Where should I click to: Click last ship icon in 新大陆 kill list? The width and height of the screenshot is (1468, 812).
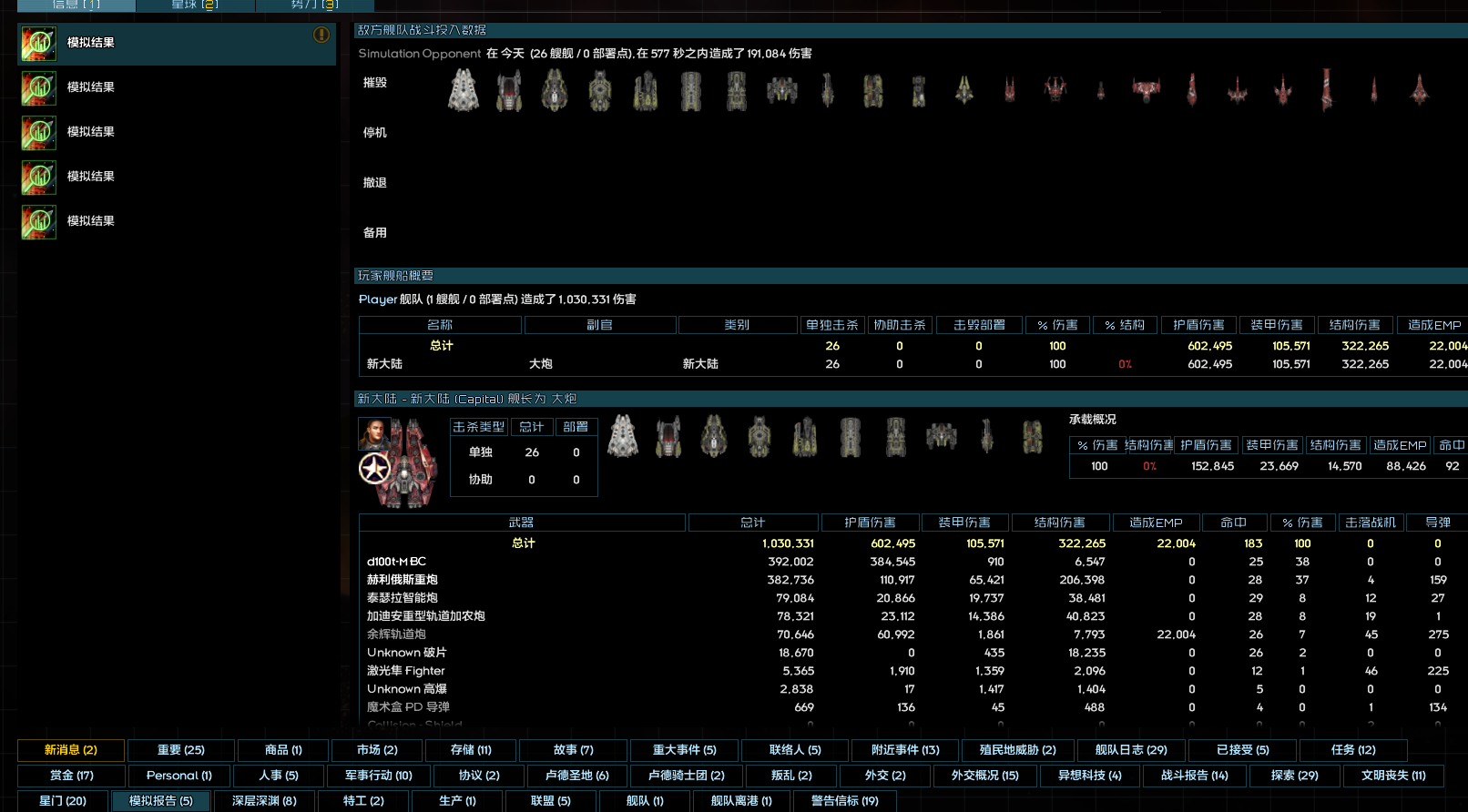1032,437
